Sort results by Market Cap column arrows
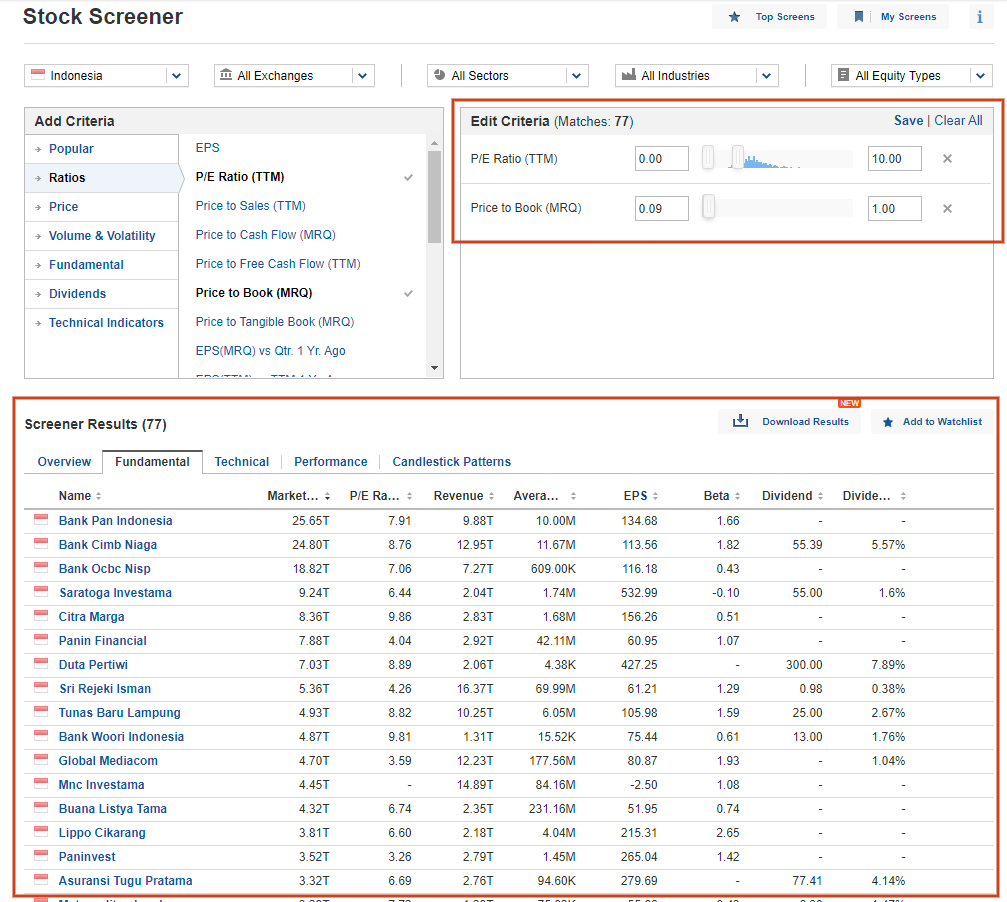 tap(328, 496)
